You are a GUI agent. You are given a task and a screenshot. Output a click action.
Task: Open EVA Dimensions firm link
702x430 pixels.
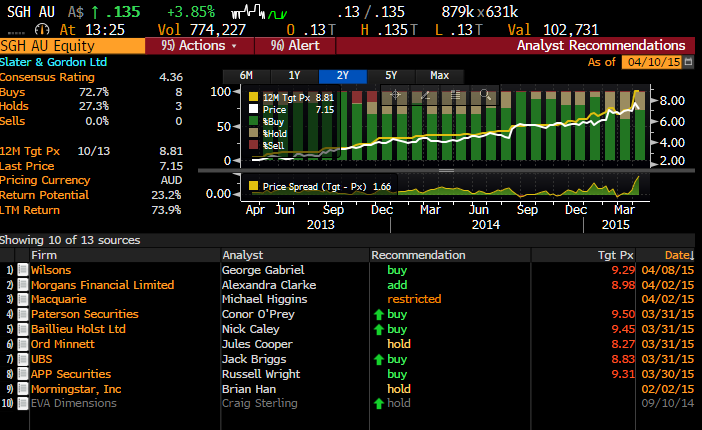coord(73,404)
